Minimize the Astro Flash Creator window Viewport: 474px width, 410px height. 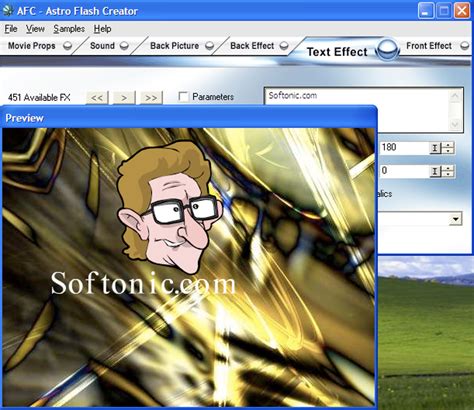pos(426,11)
